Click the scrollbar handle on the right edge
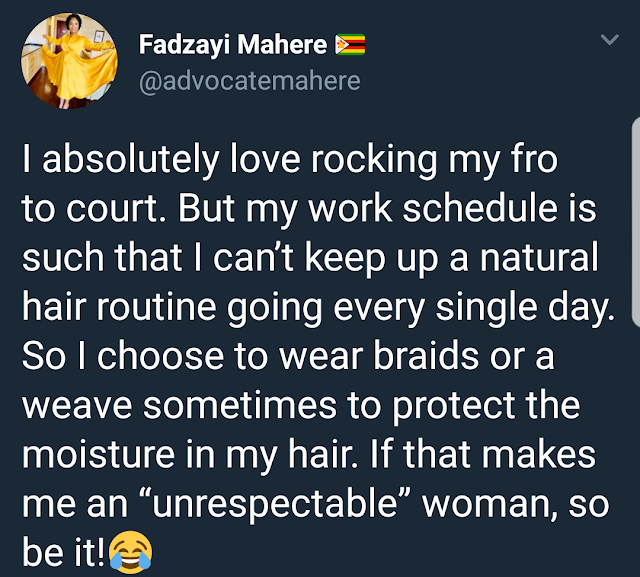This screenshot has width=640, height=577. click(636, 222)
